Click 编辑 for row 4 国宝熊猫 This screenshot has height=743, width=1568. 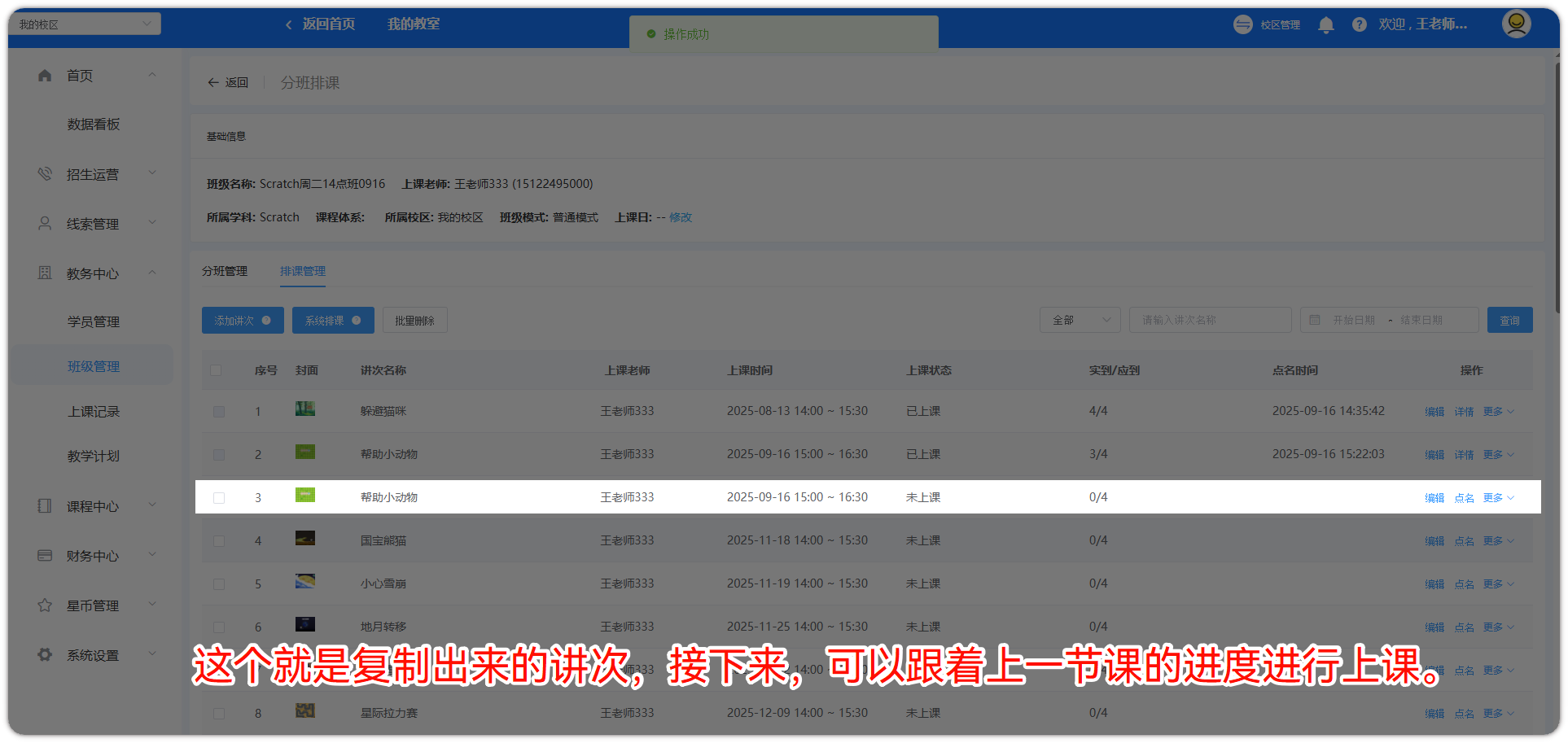[1434, 541]
